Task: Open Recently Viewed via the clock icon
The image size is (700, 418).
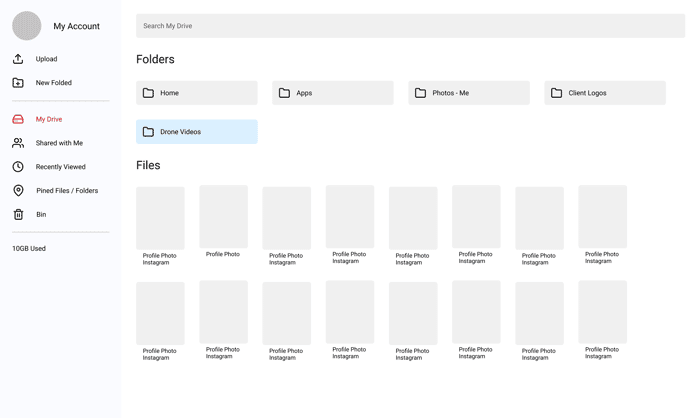Action: [x=18, y=167]
